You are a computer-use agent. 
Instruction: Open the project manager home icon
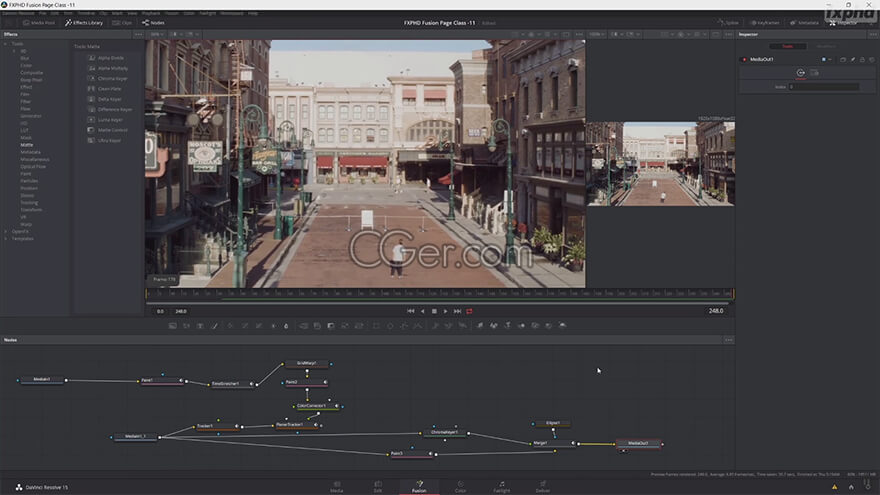pos(851,487)
